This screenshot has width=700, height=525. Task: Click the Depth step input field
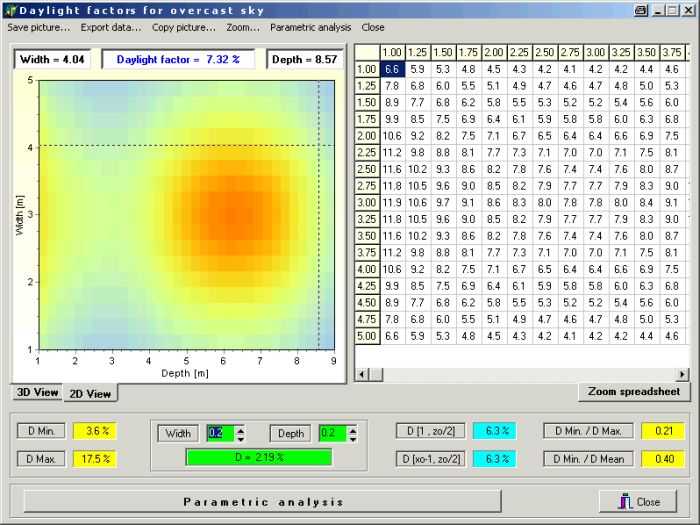pyautogui.click(x=333, y=433)
